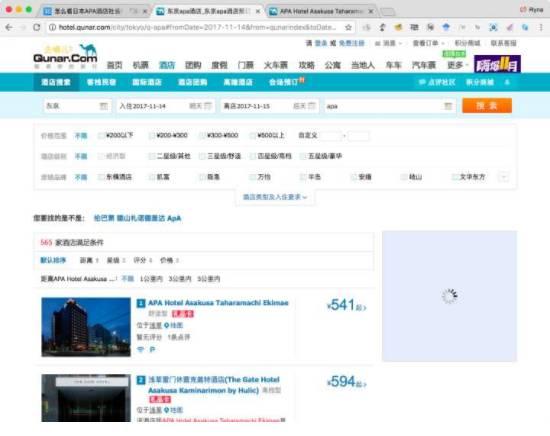Click the map pin icon for The Gate Hotel
The width and height of the screenshot is (550, 436).
(x=167, y=410)
